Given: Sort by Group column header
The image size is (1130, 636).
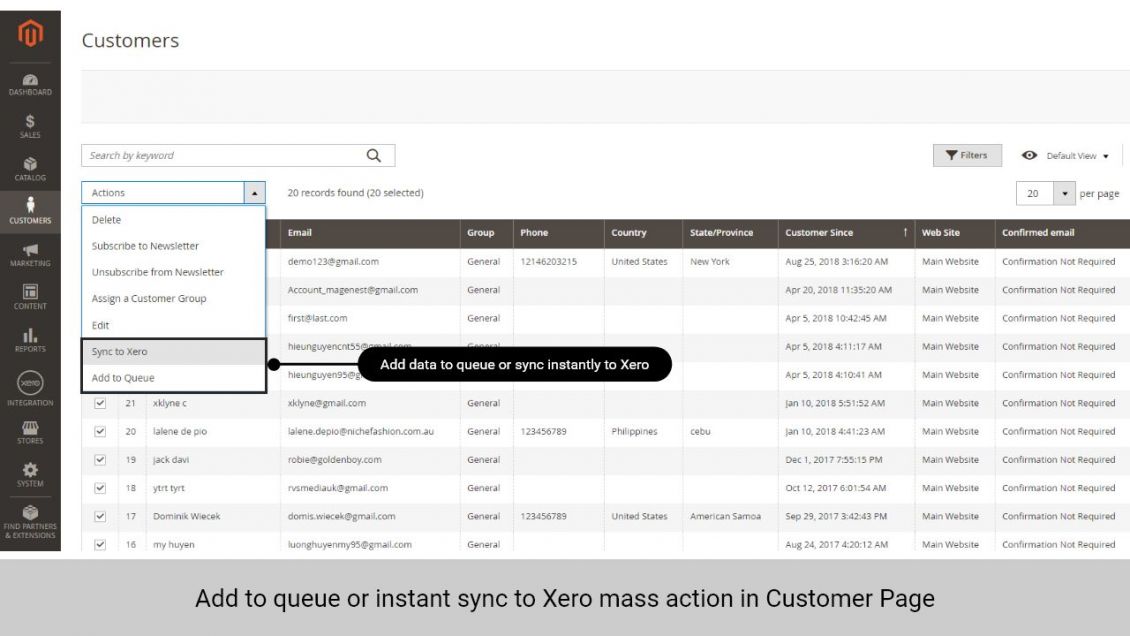Looking at the screenshot, I should click(x=486, y=233).
